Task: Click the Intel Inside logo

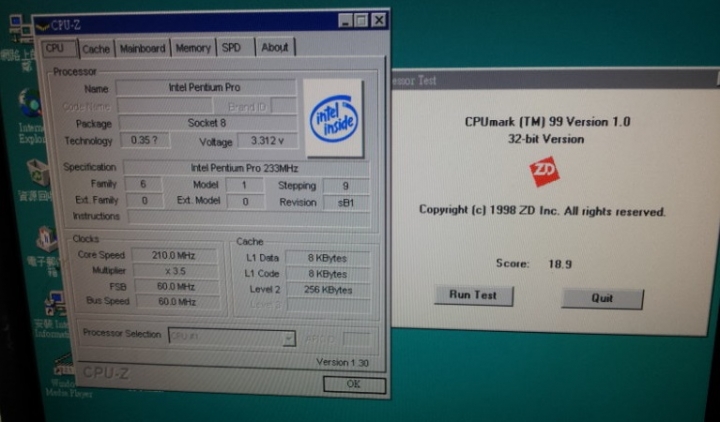Action: click(x=333, y=118)
